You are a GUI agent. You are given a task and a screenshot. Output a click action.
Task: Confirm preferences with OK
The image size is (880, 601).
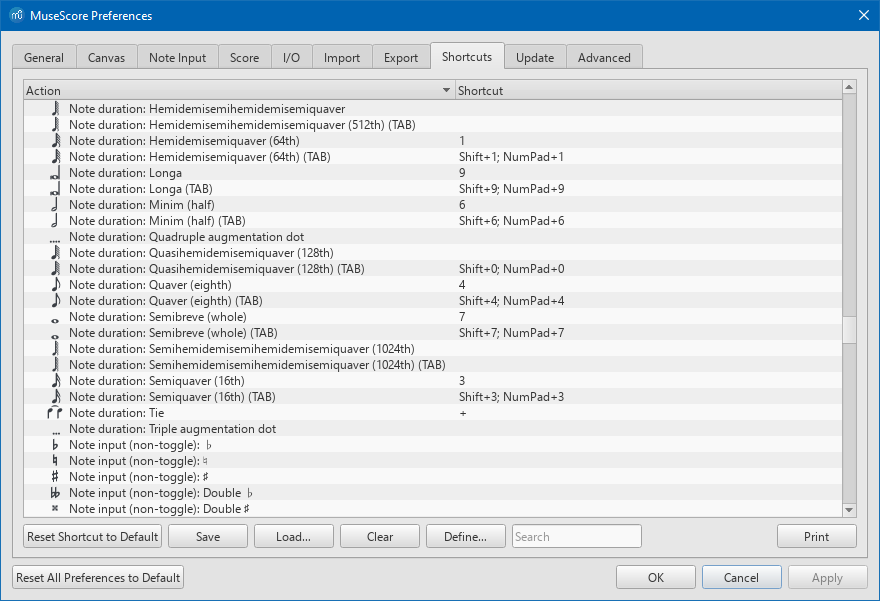(656, 577)
